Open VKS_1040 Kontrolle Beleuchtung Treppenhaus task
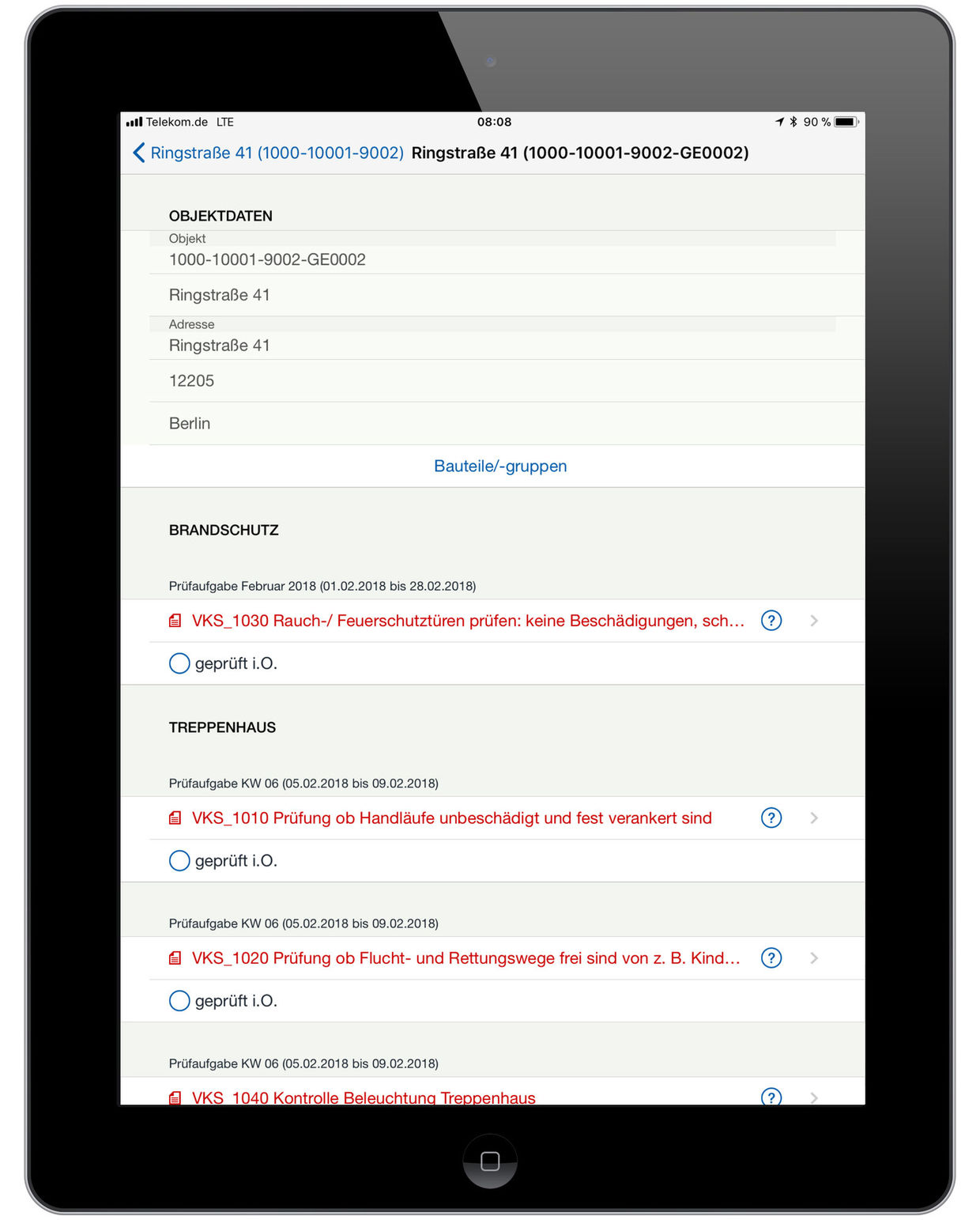 (364, 1097)
